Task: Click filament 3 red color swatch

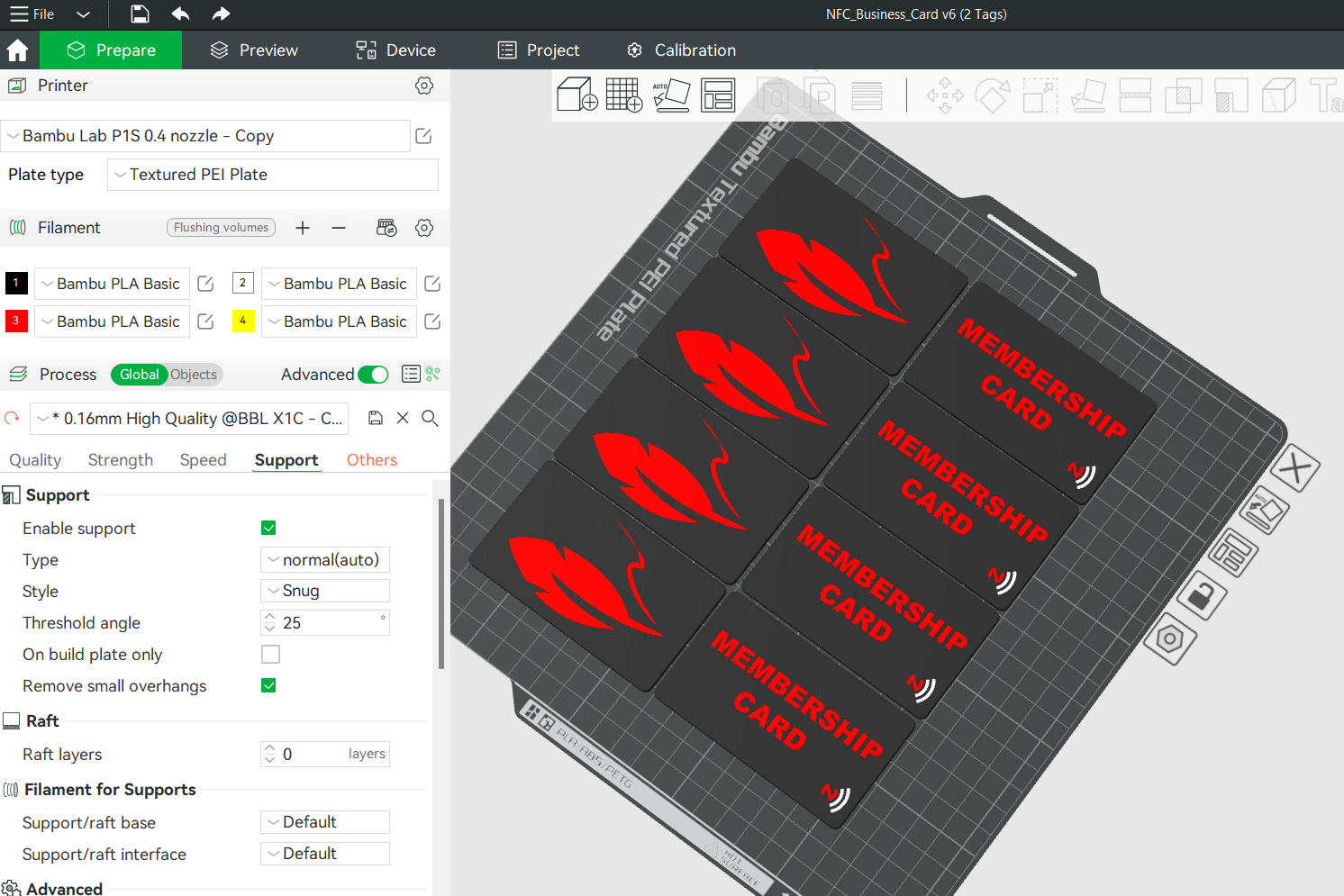Action: (x=16, y=321)
